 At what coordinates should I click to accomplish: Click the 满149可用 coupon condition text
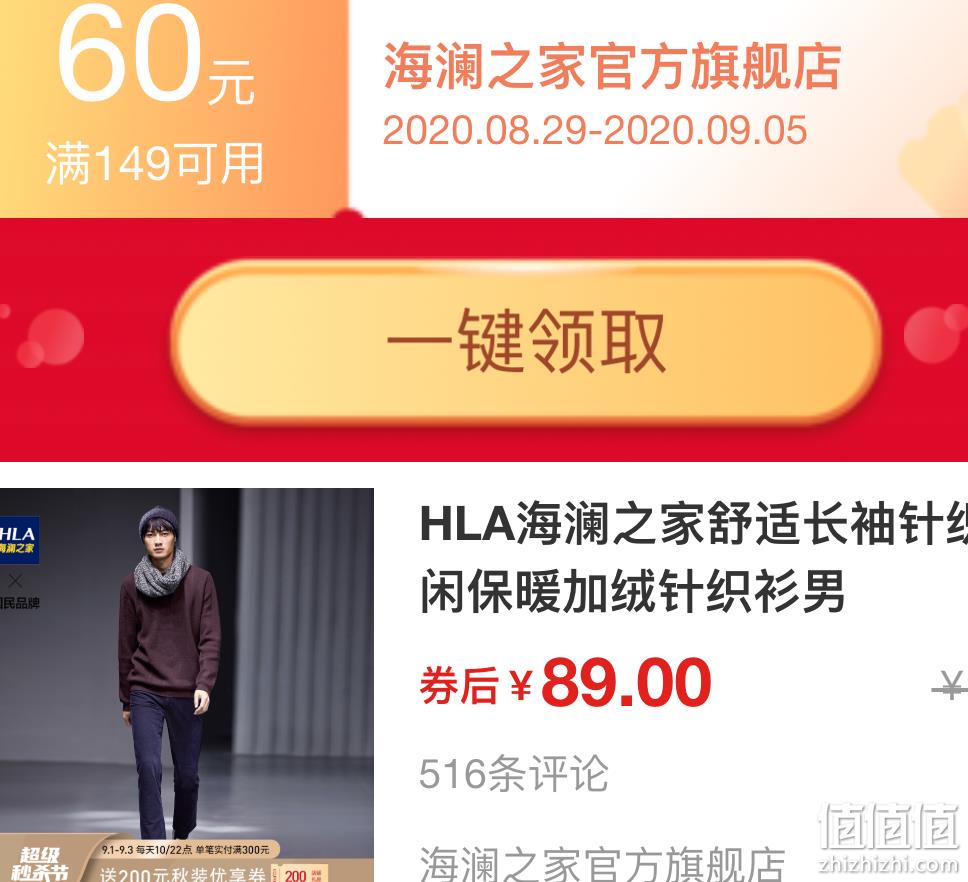tap(156, 164)
